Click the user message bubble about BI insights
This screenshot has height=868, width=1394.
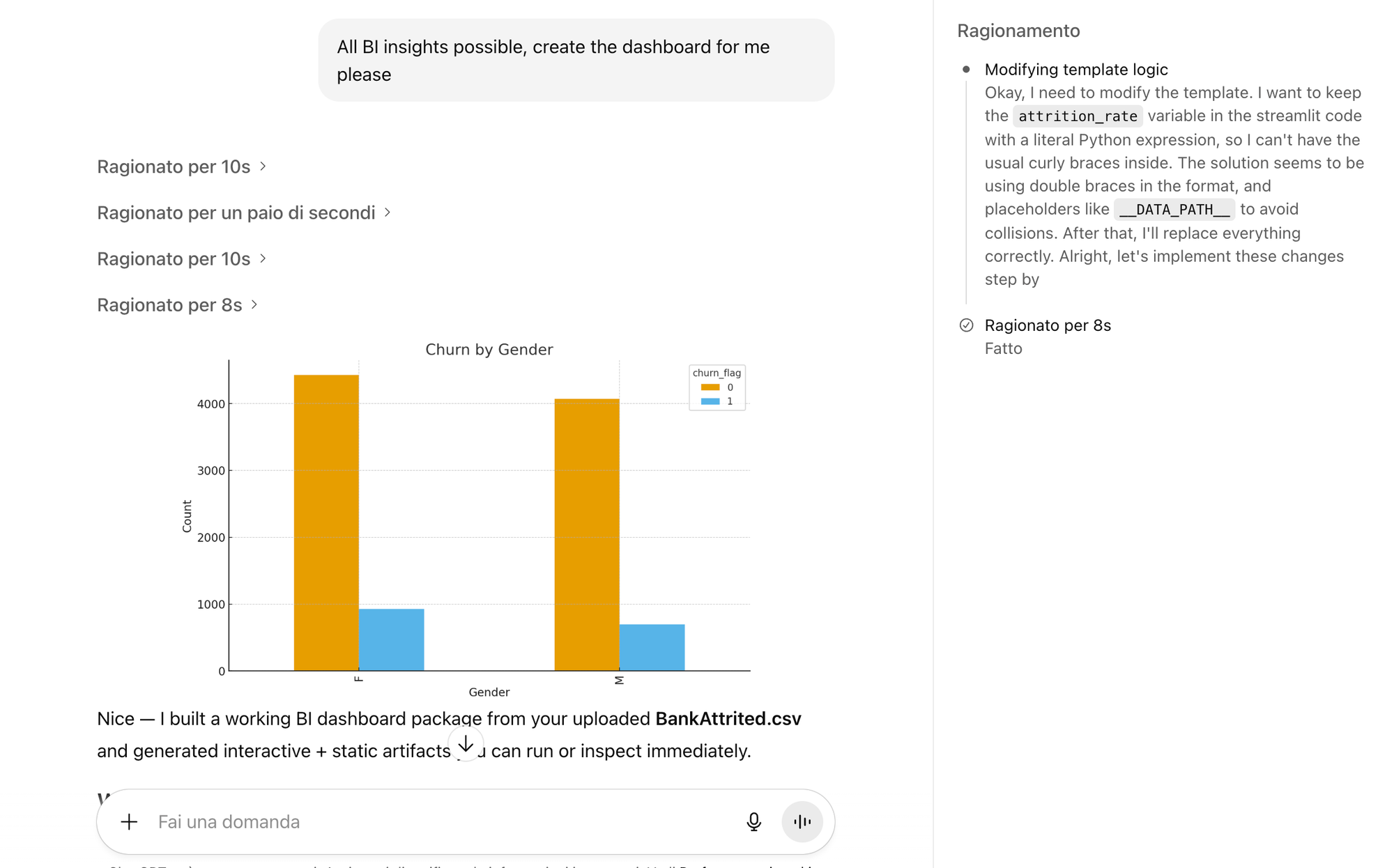point(576,61)
